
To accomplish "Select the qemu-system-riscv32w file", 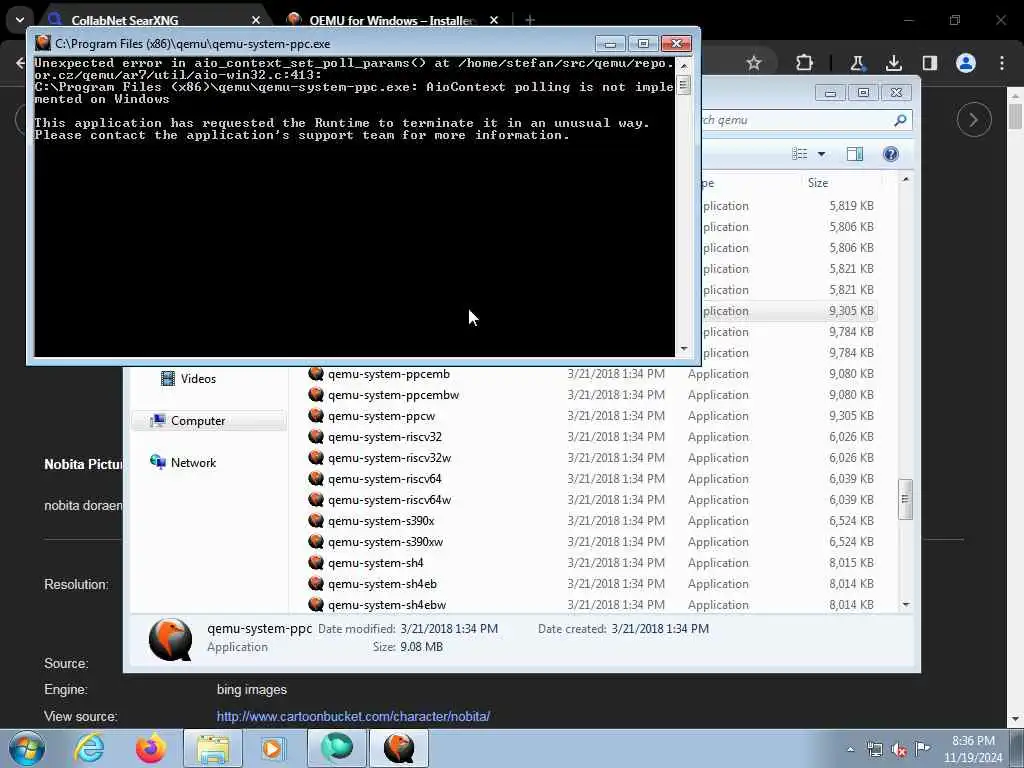I will (389, 458).
